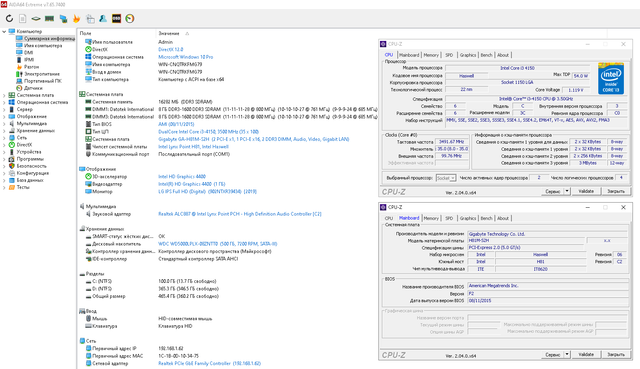Click База данных in the tree

click(x=30, y=180)
